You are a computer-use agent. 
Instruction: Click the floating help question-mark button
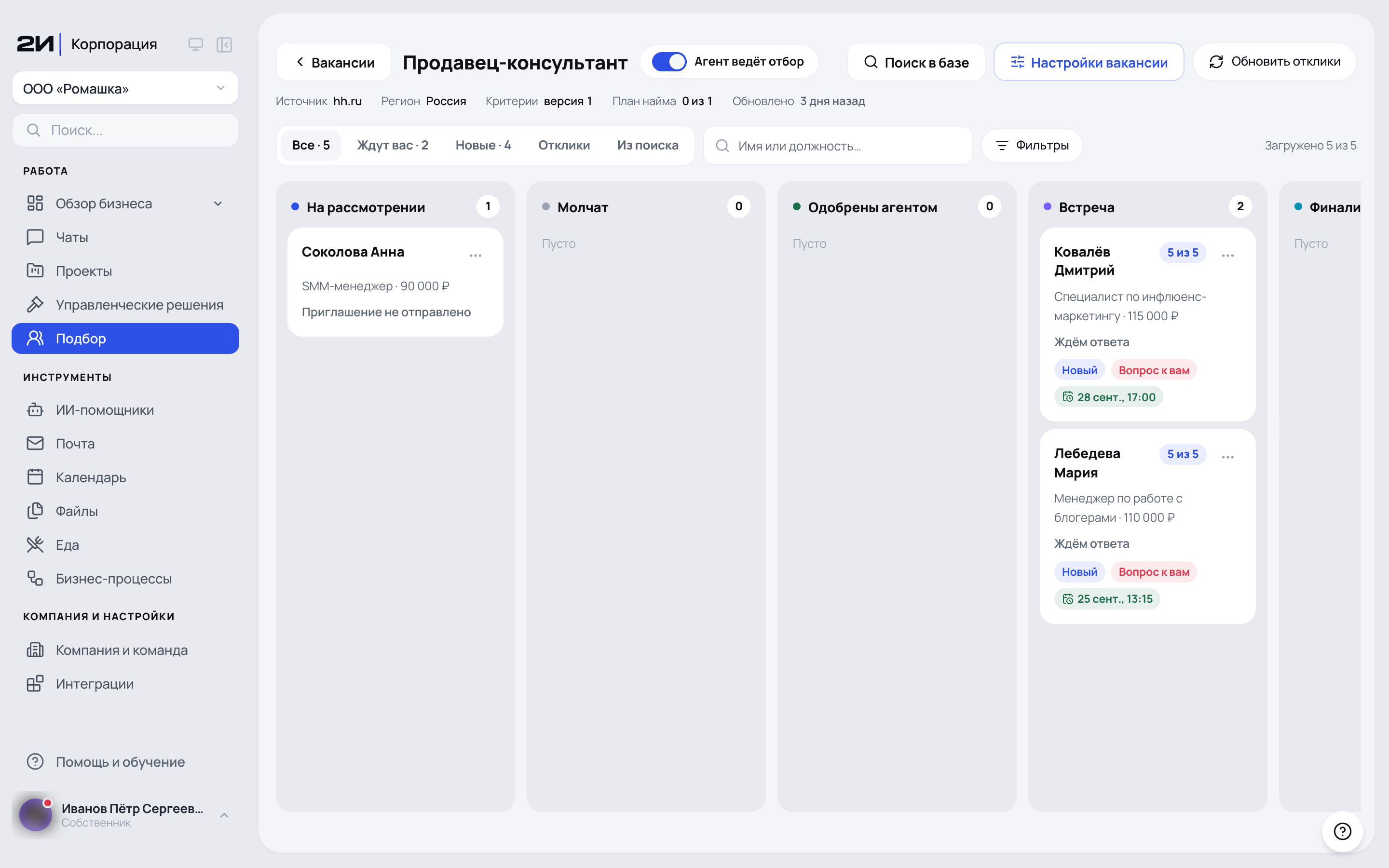tap(1343, 831)
